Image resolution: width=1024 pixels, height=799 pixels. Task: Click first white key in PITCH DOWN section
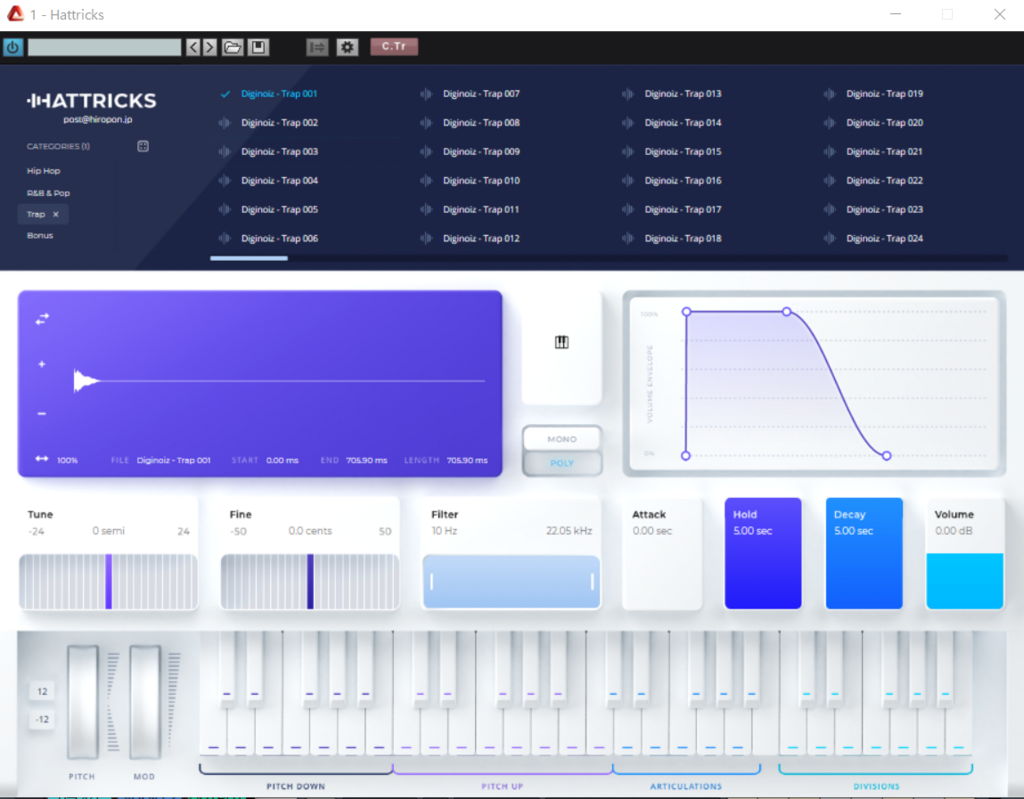[213, 732]
